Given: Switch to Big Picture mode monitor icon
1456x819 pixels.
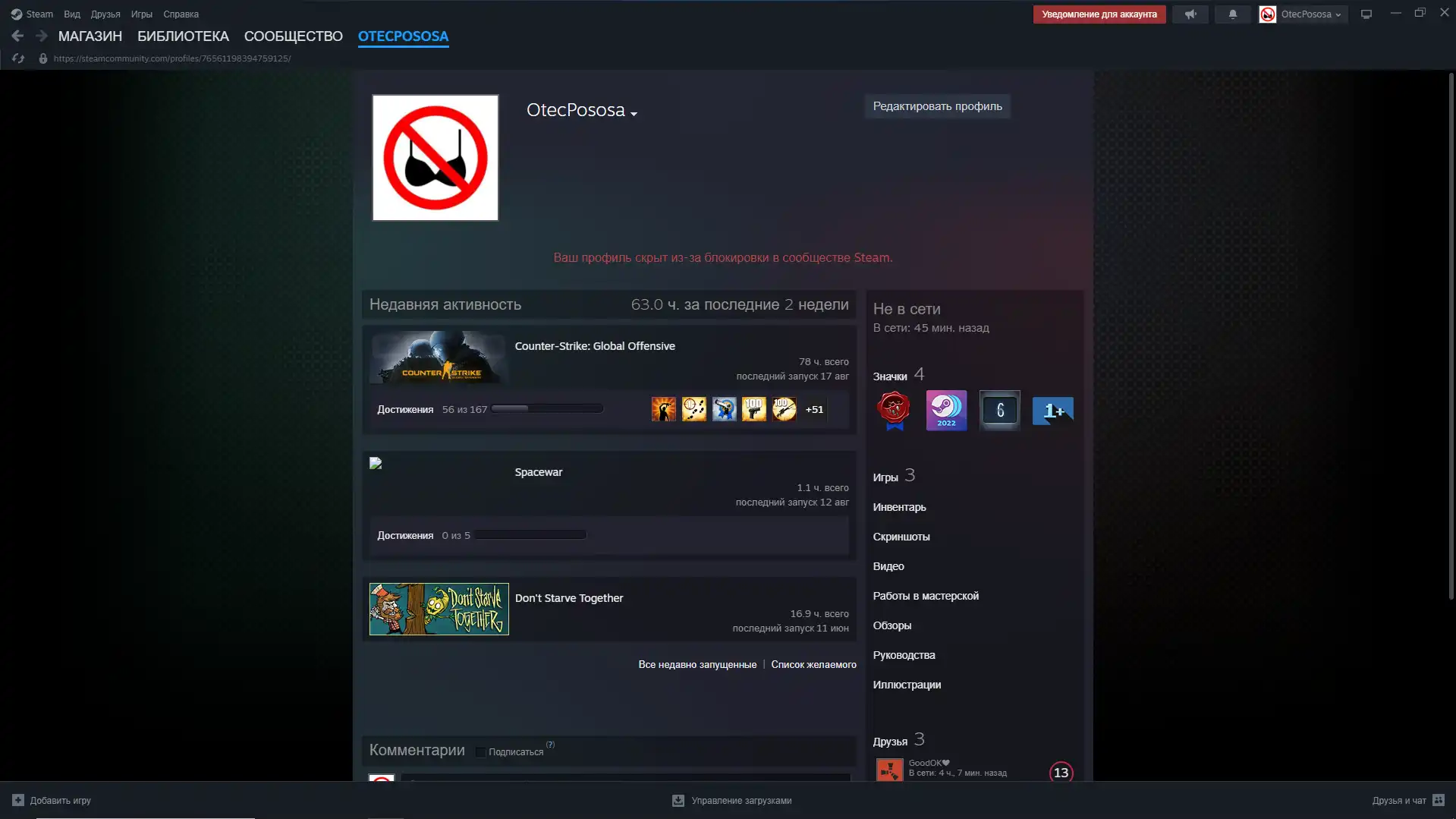Looking at the screenshot, I should click(1366, 14).
